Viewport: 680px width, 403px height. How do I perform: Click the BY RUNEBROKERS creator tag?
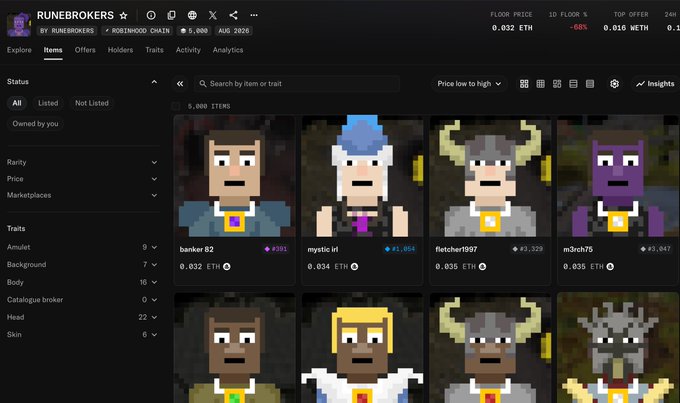tap(67, 31)
